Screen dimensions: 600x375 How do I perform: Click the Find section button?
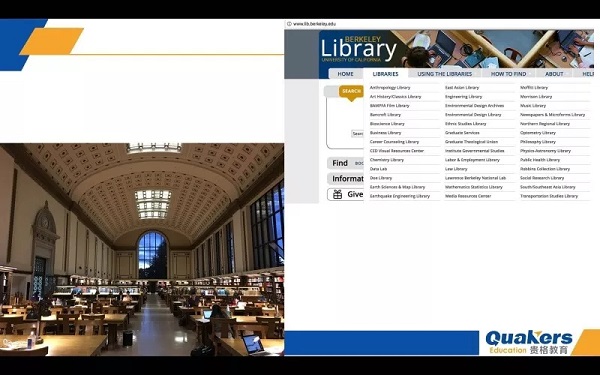(345, 163)
